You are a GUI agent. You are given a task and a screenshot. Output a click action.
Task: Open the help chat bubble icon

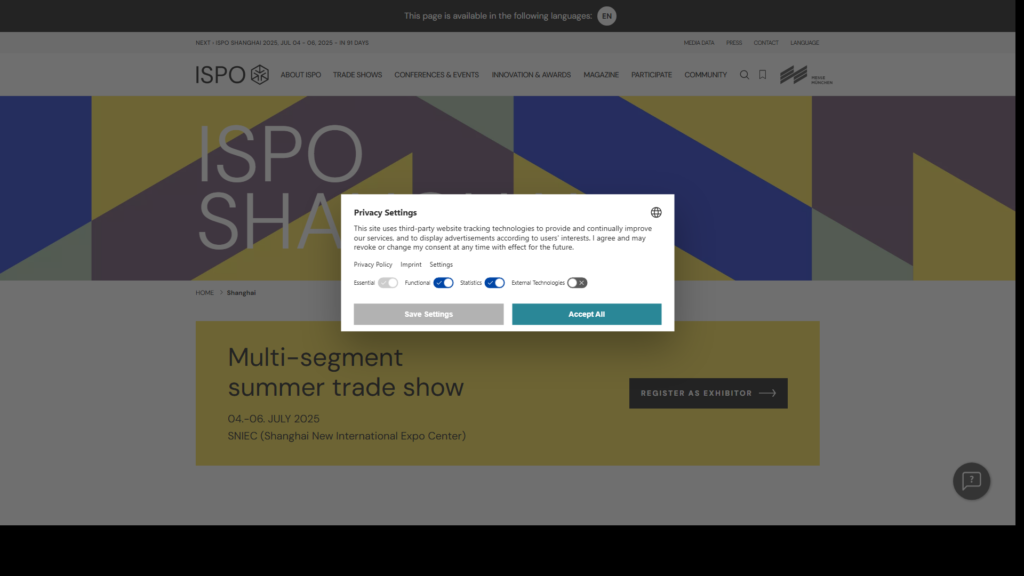pos(971,481)
